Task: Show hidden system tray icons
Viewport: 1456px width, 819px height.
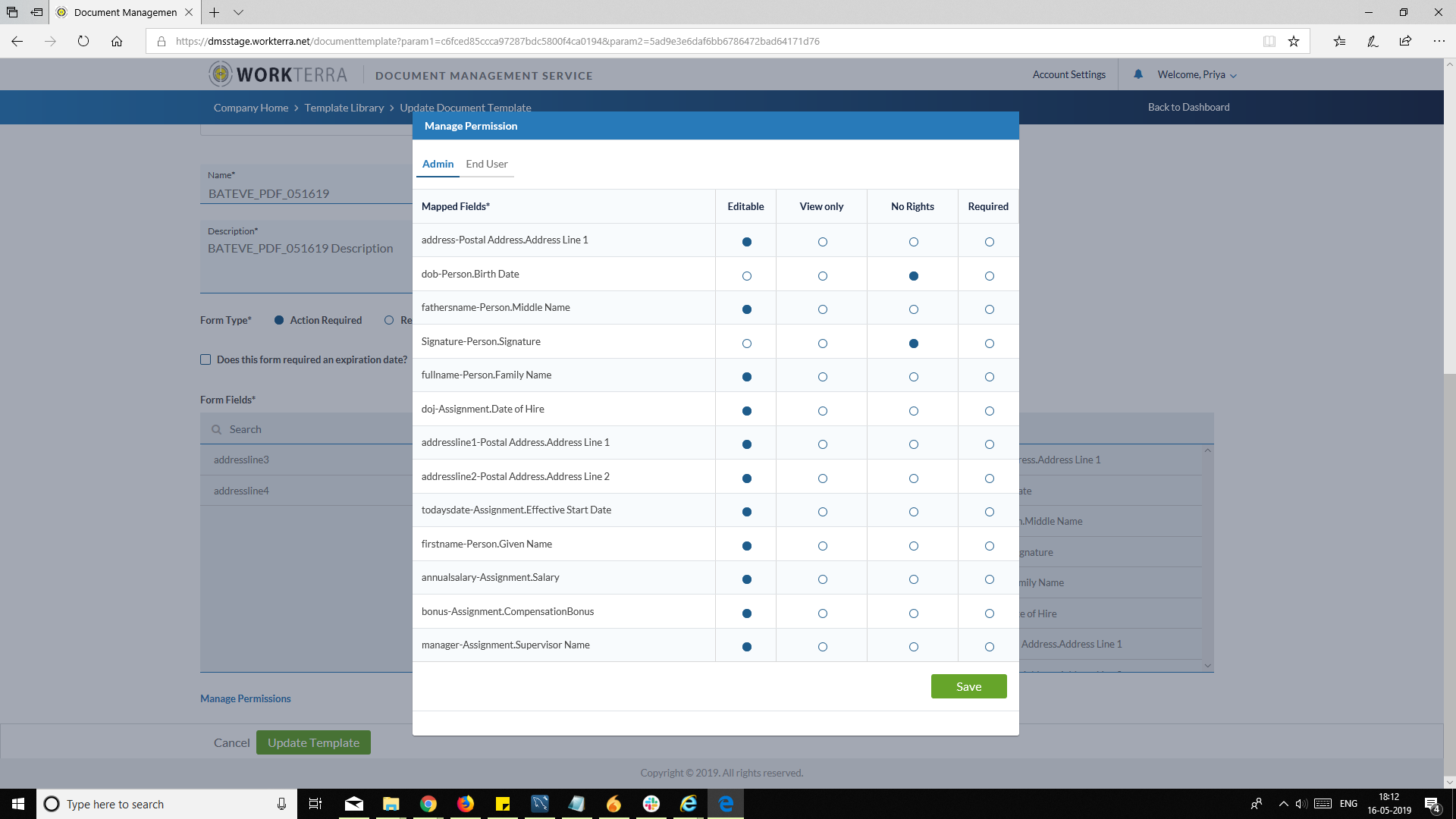Action: pos(1283,804)
